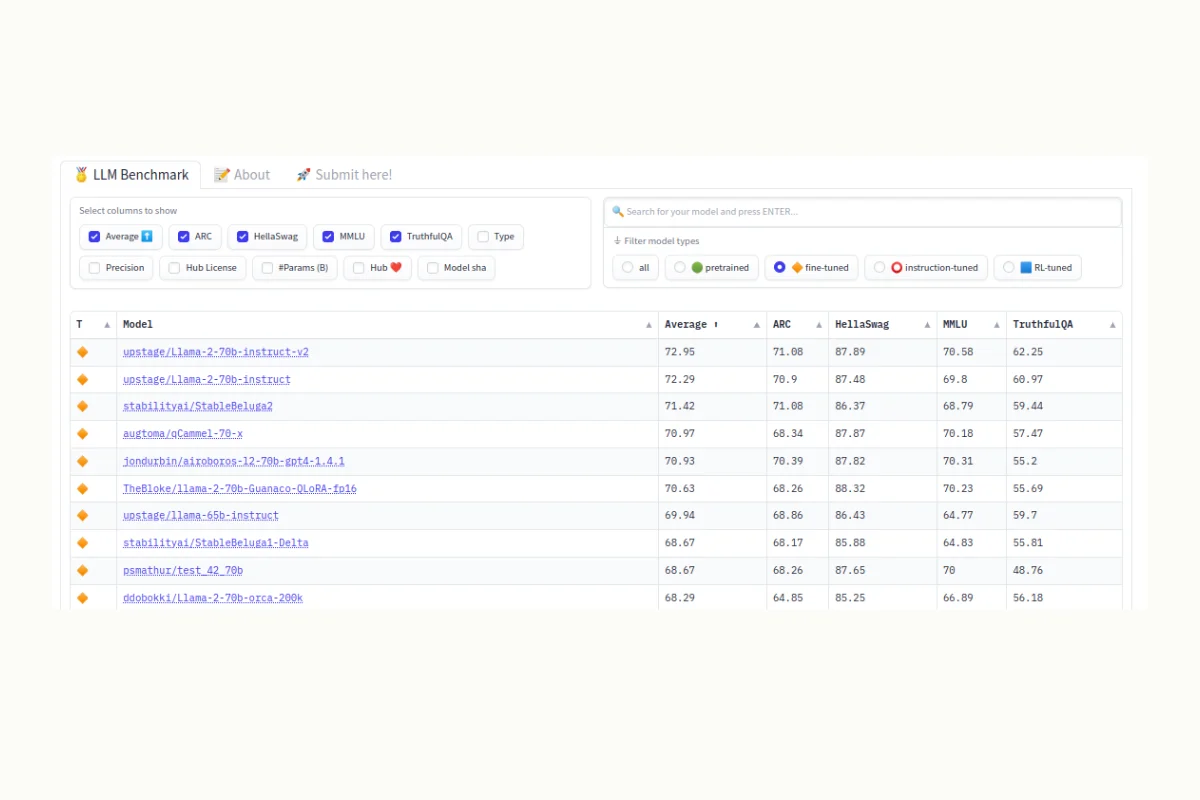Open upstage/Llama-2-70b-instruct model link
Image resolution: width=1200 pixels, height=800 pixels.
click(x=207, y=380)
